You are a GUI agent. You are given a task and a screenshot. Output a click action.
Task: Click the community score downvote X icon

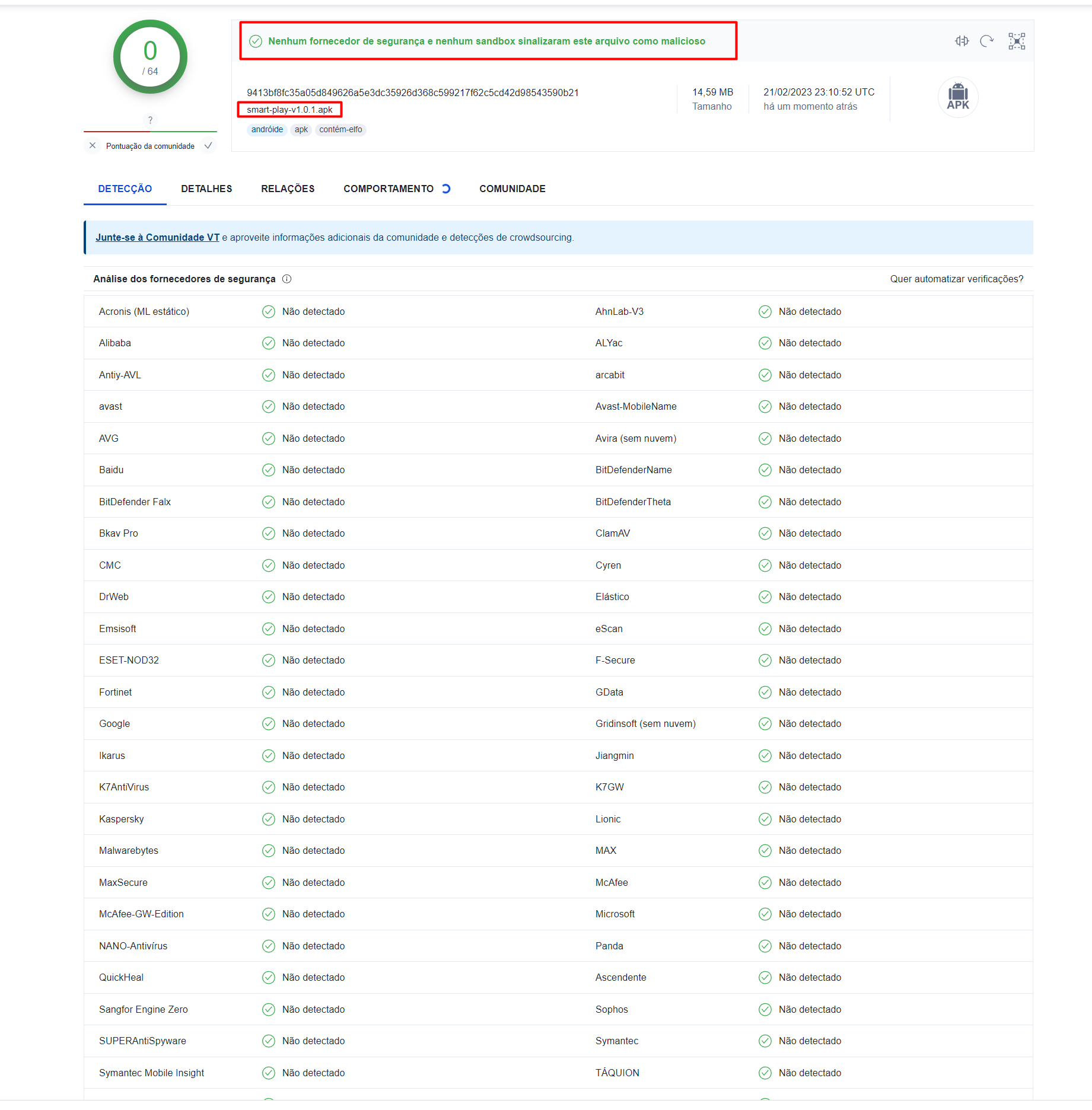click(x=93, y=145)
